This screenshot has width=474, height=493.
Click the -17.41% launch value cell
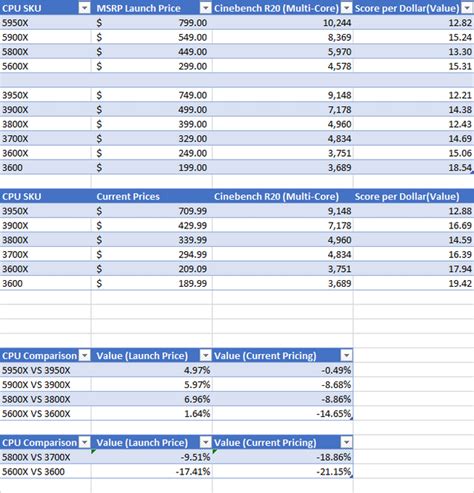[152, 472]
